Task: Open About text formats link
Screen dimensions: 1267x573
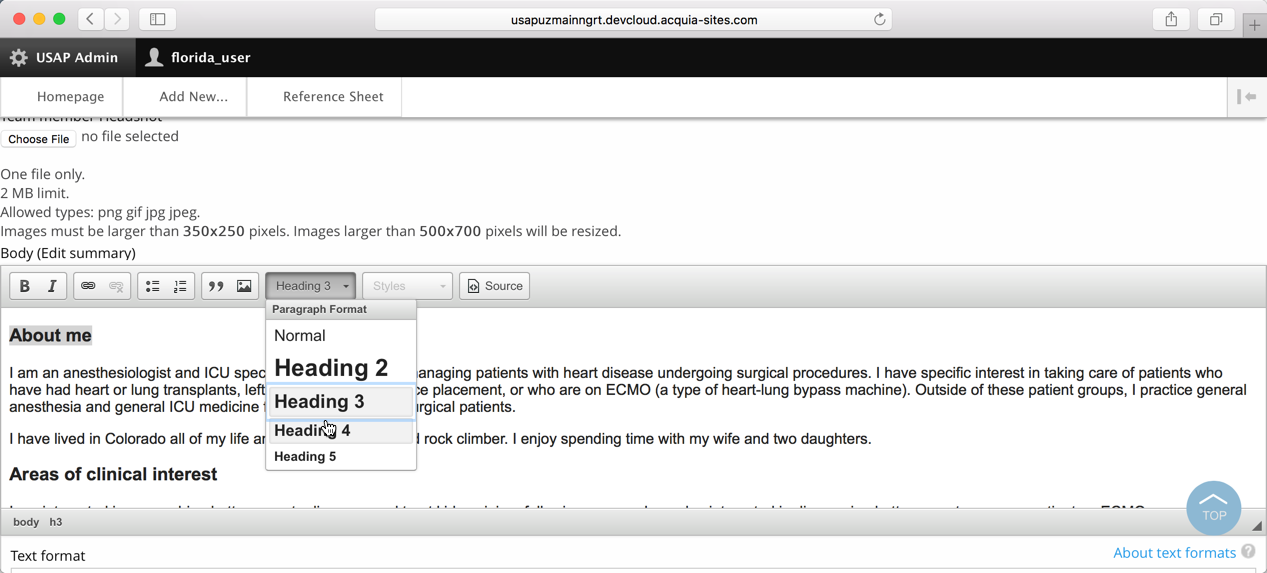Action: [1174, 553]
